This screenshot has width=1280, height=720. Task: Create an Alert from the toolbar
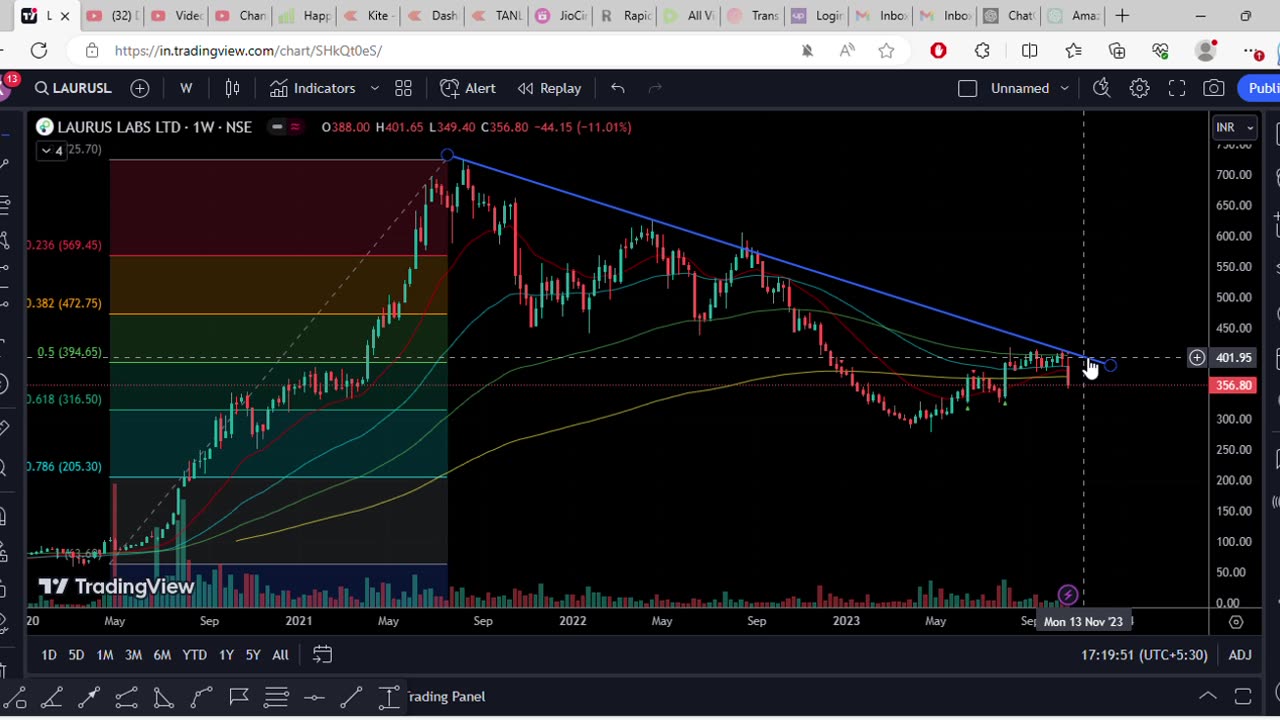468,88
